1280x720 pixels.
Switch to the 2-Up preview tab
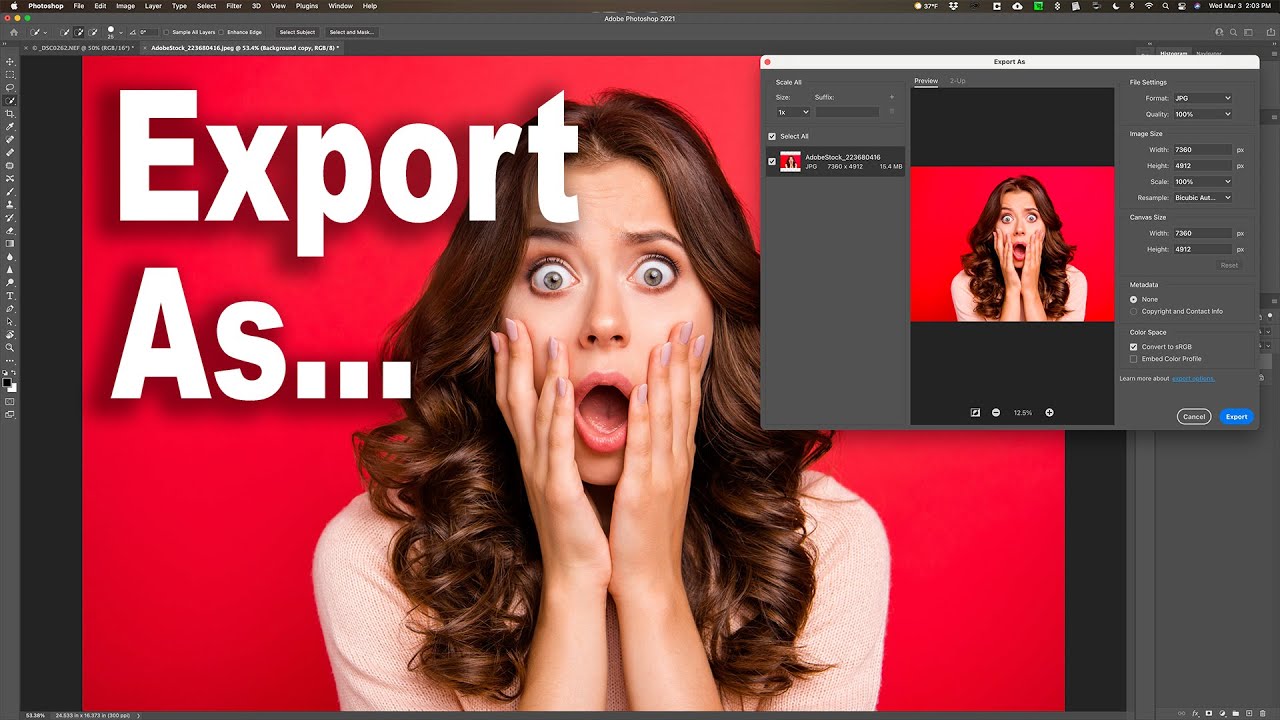tap(958, 80)
